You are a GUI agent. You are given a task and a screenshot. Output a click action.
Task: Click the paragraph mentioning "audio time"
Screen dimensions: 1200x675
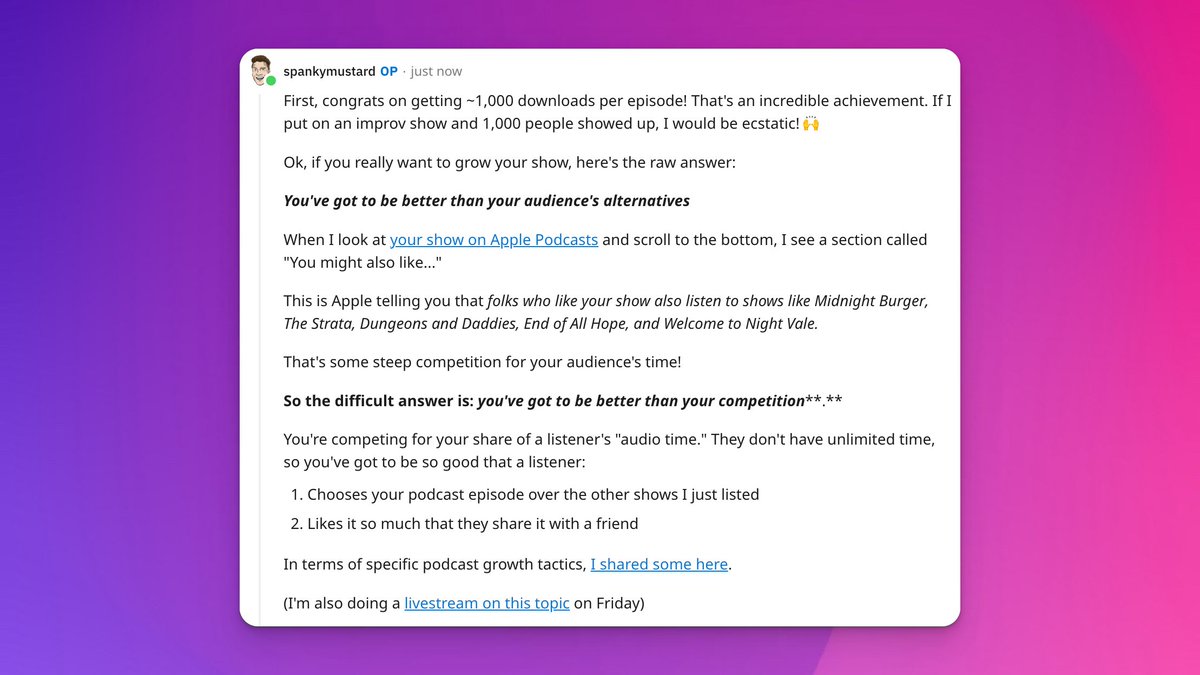608,440
